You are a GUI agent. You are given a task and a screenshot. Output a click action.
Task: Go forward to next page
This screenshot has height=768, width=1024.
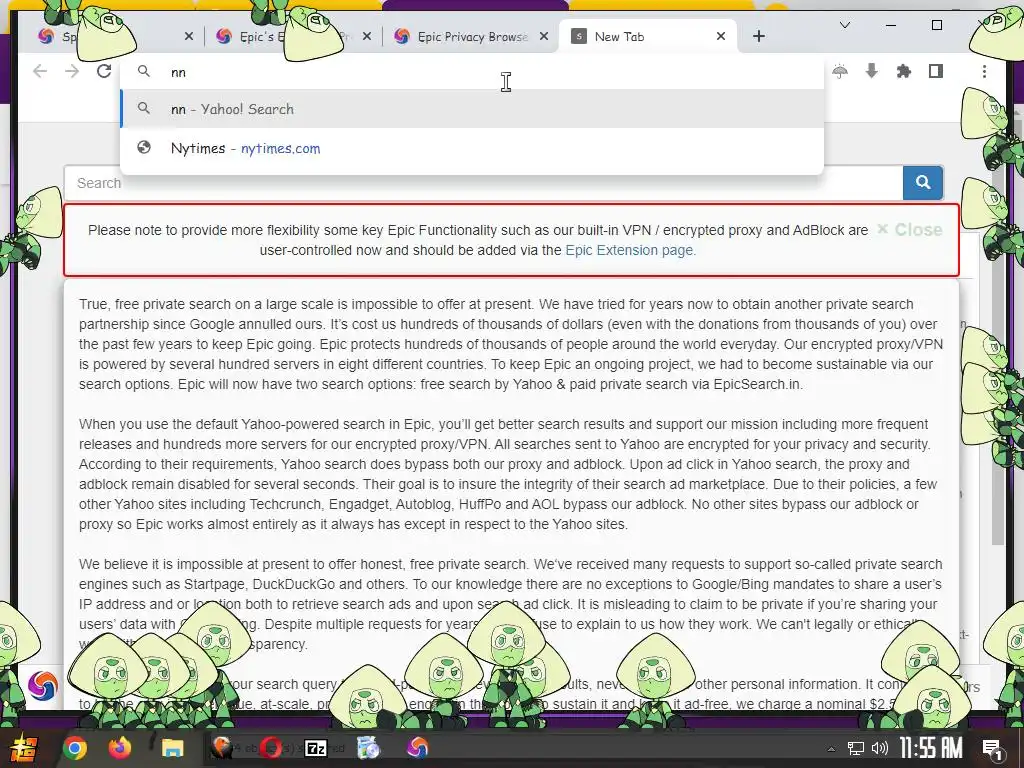coord(72,71)
